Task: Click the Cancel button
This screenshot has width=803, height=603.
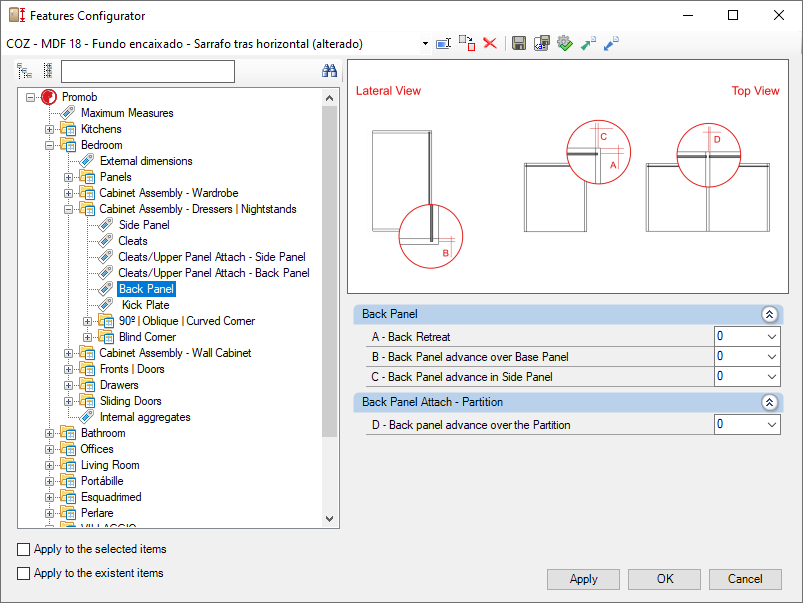Action: 745,579
